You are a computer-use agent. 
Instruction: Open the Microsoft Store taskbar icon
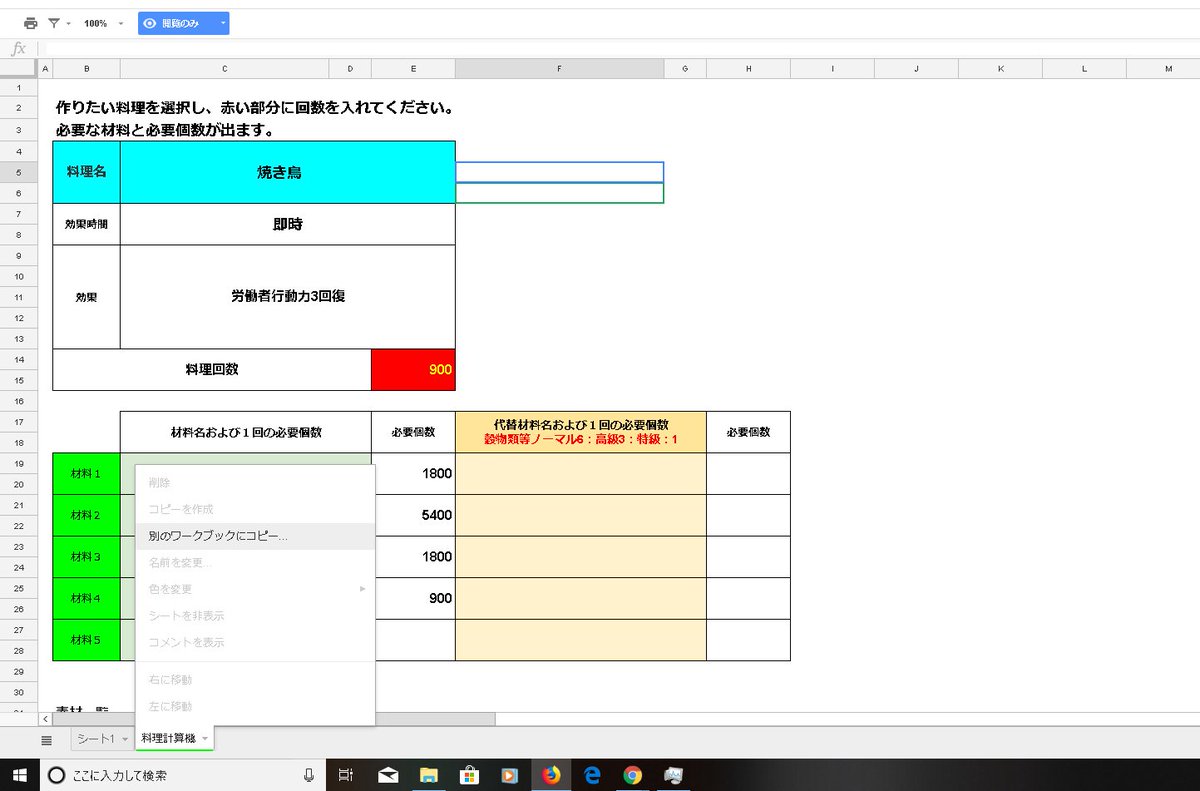click(x=469, y=774)
